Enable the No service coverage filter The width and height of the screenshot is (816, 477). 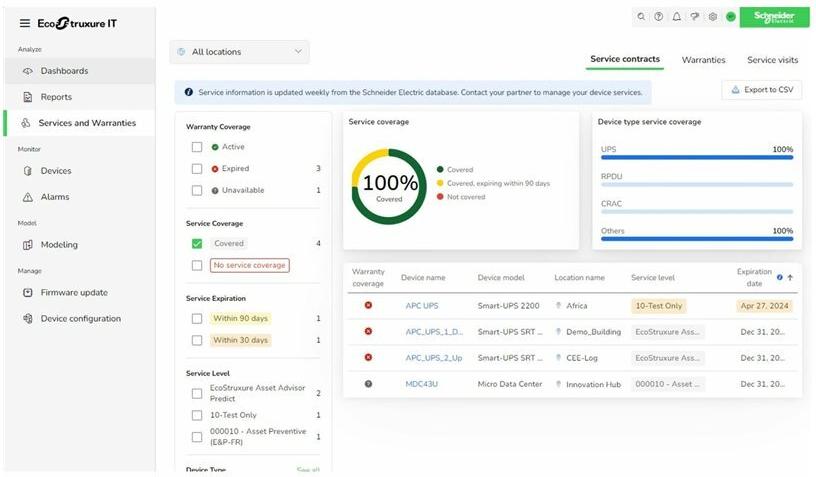(197, 265)
